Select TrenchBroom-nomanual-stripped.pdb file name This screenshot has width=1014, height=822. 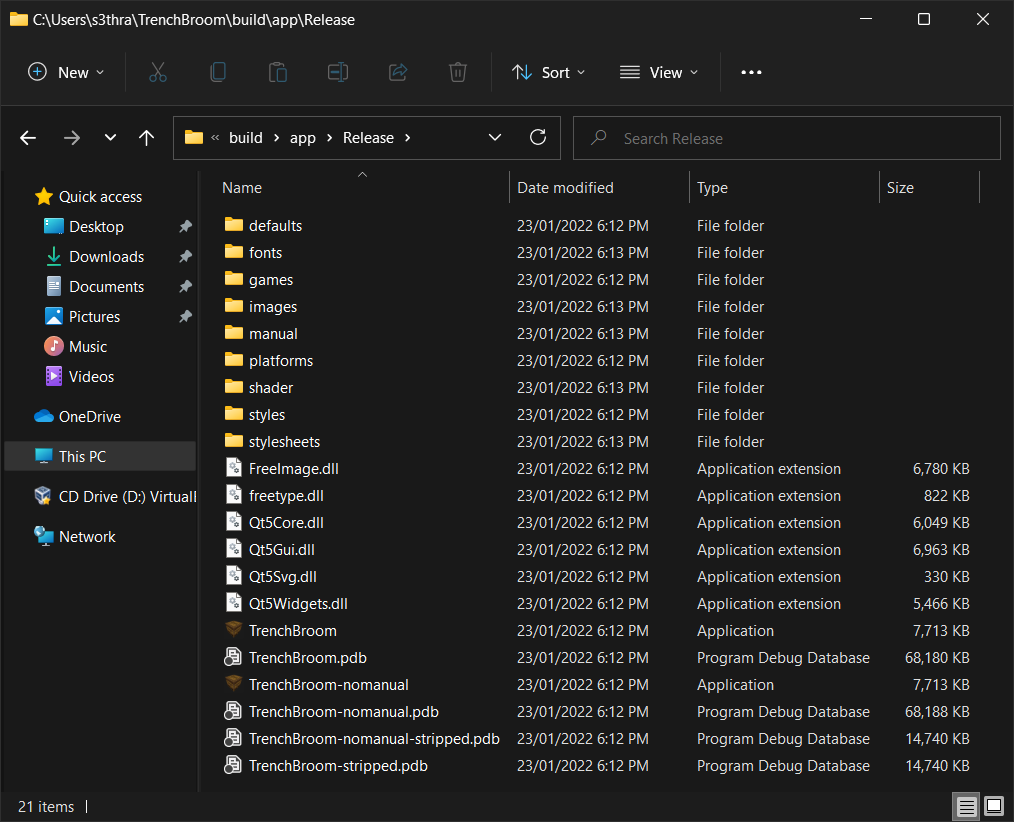coord(374,739)
